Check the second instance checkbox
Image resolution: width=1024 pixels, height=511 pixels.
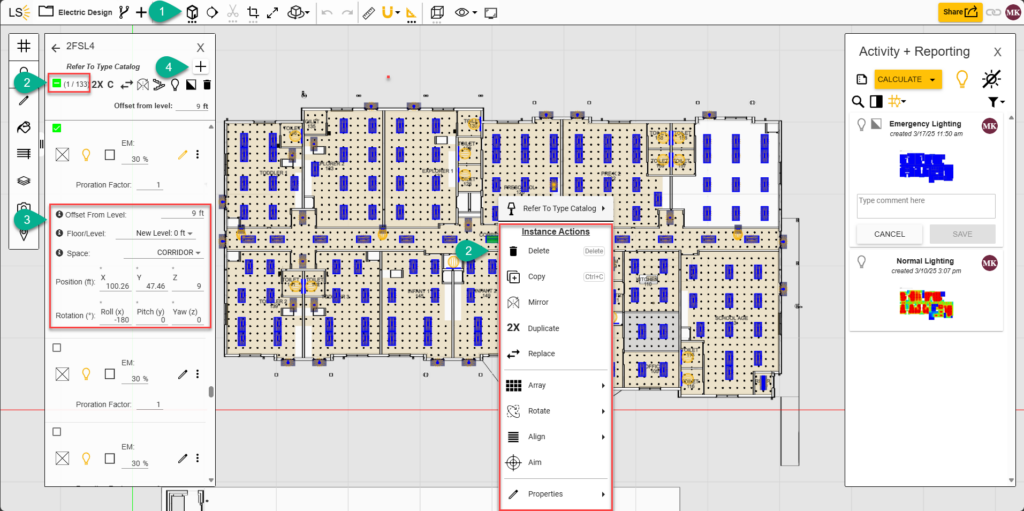point(57,347)
